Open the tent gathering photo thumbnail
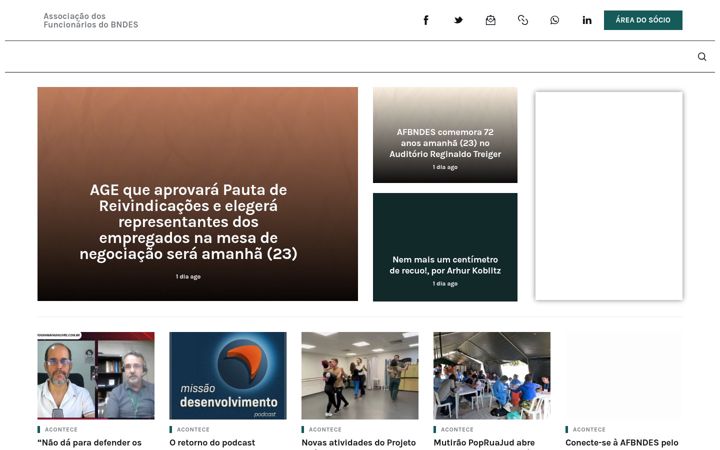The height and width of the screenshot is (450, 720). pyautogui.click(x=492, y=376)
